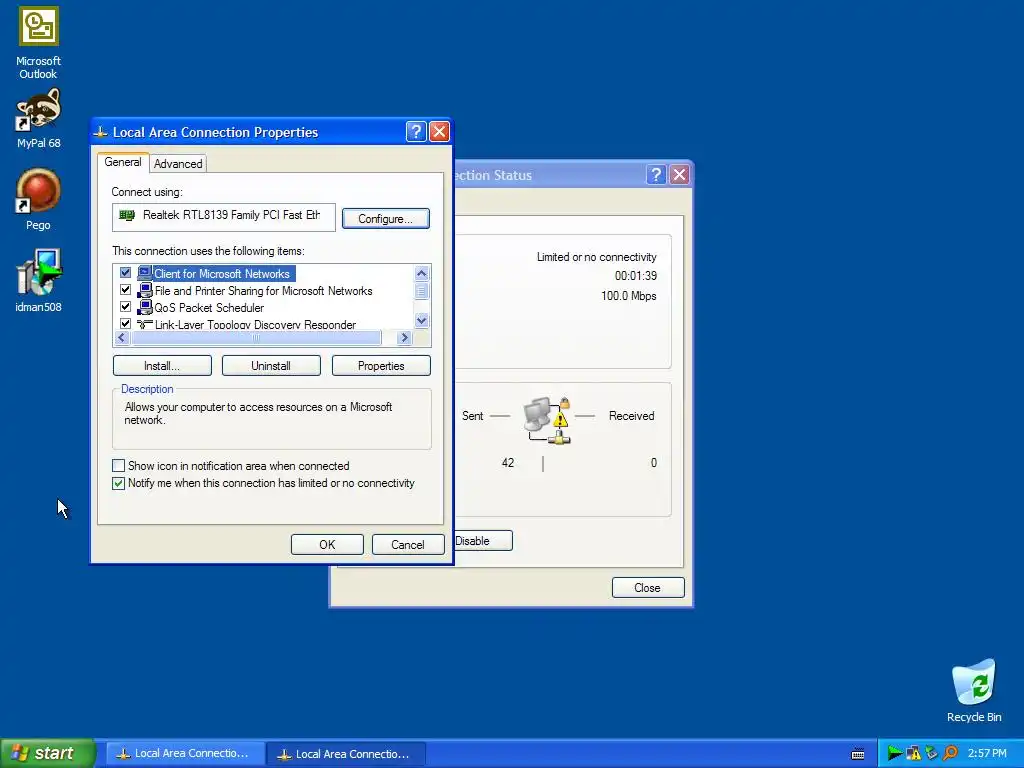
Task: Click the Configure... button
Action: click(385, 219)
